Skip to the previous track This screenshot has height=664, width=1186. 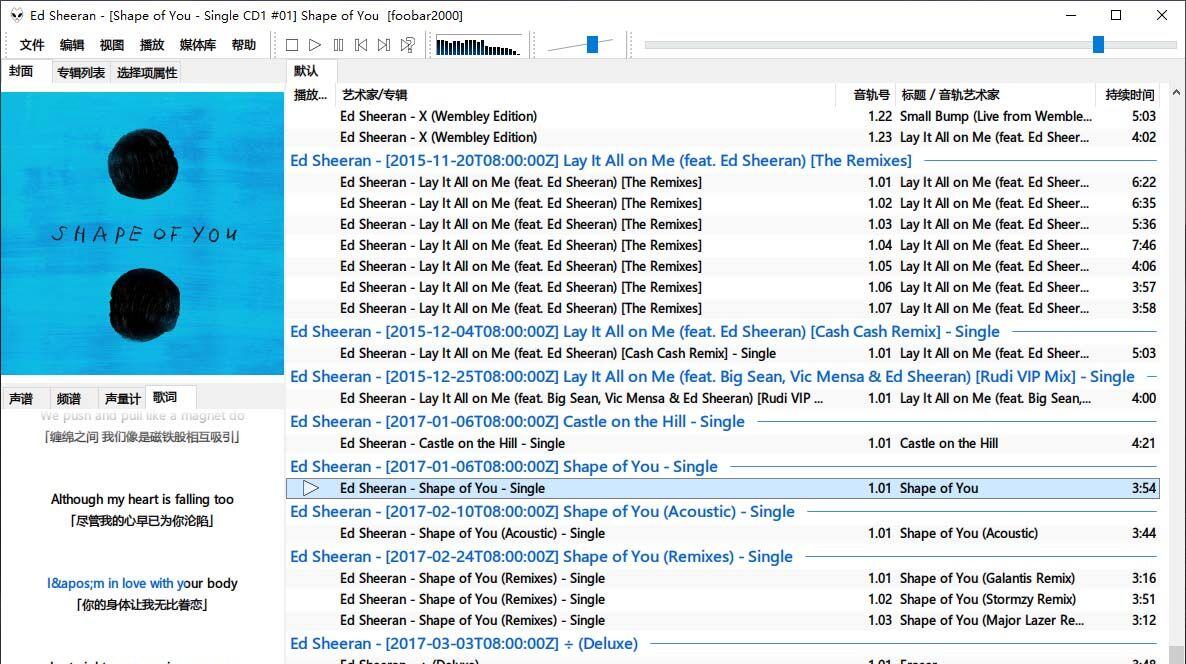(361, 45)
